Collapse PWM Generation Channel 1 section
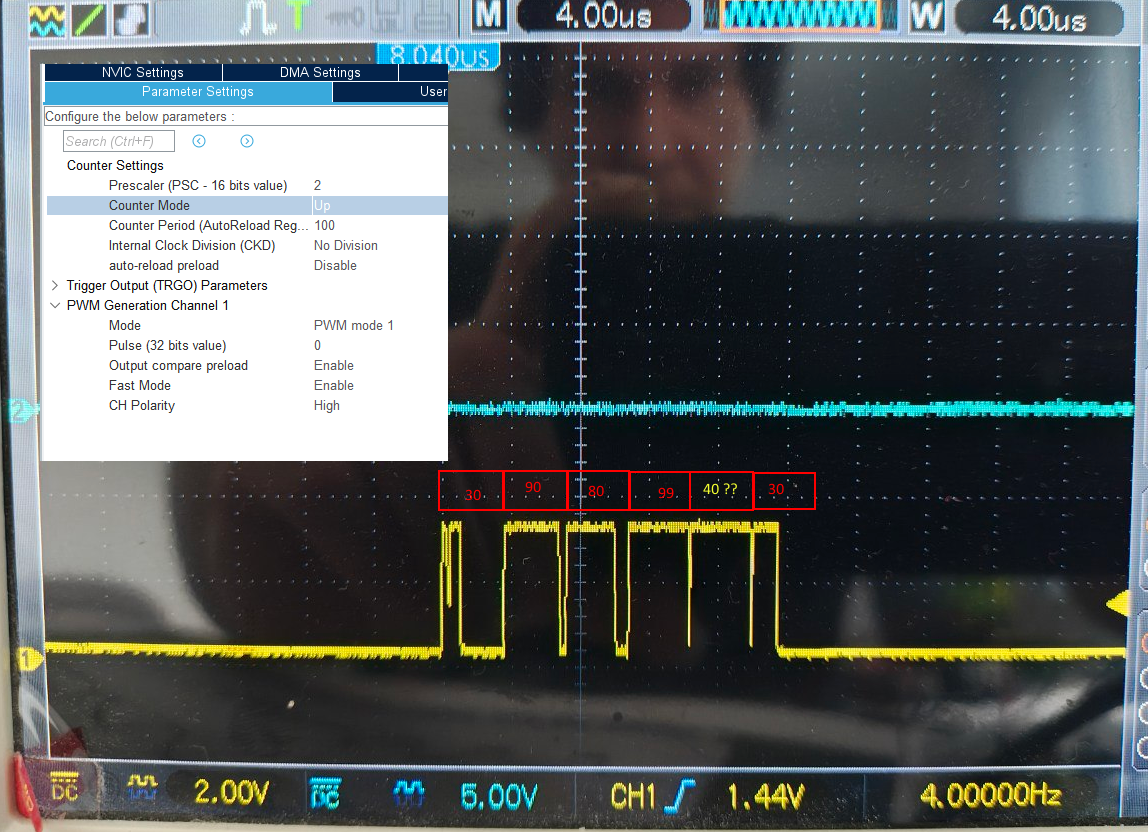 55,305
